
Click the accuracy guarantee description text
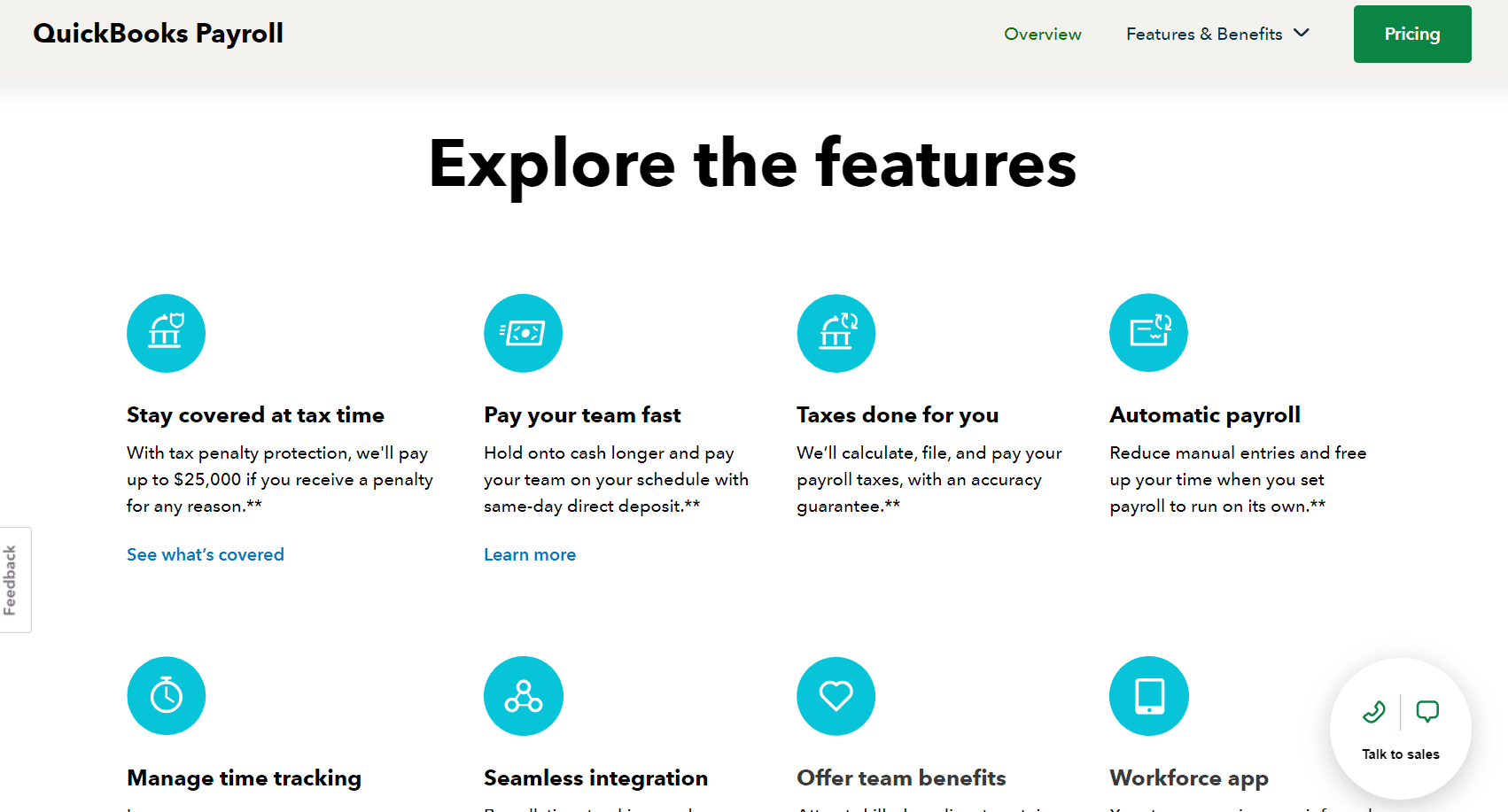pyautogui.click(x=929, y=479)
